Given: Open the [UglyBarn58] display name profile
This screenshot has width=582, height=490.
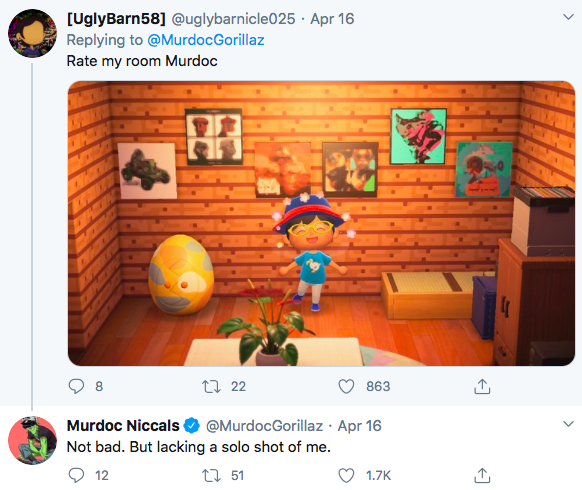Looking at the screenshot, I should 116,19.
